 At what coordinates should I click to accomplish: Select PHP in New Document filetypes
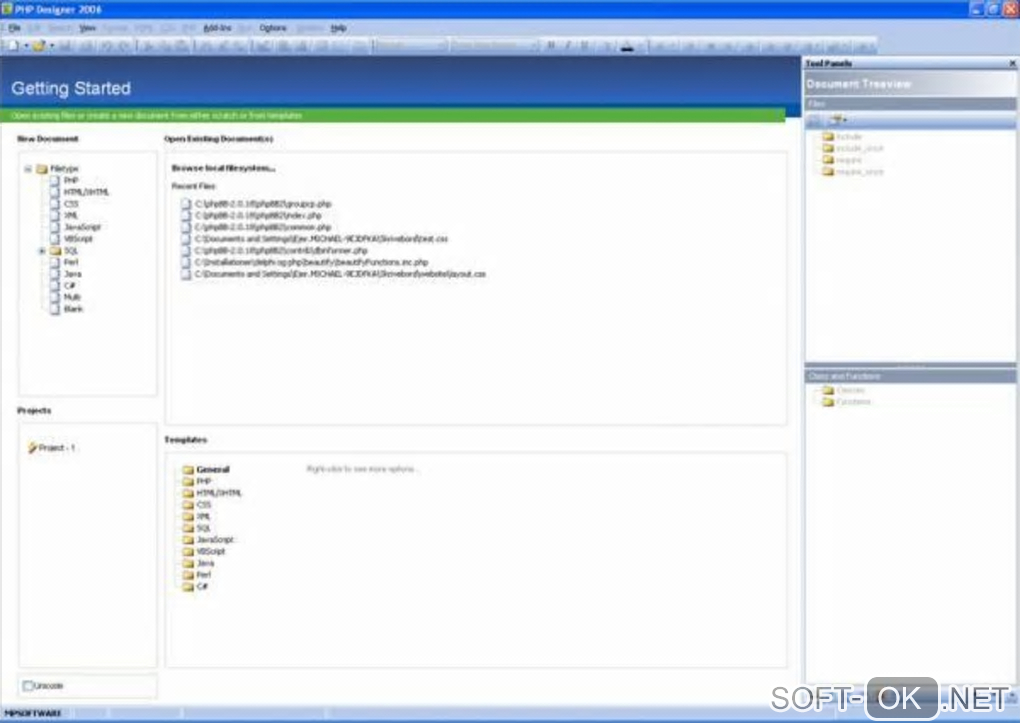coord(71,180)
